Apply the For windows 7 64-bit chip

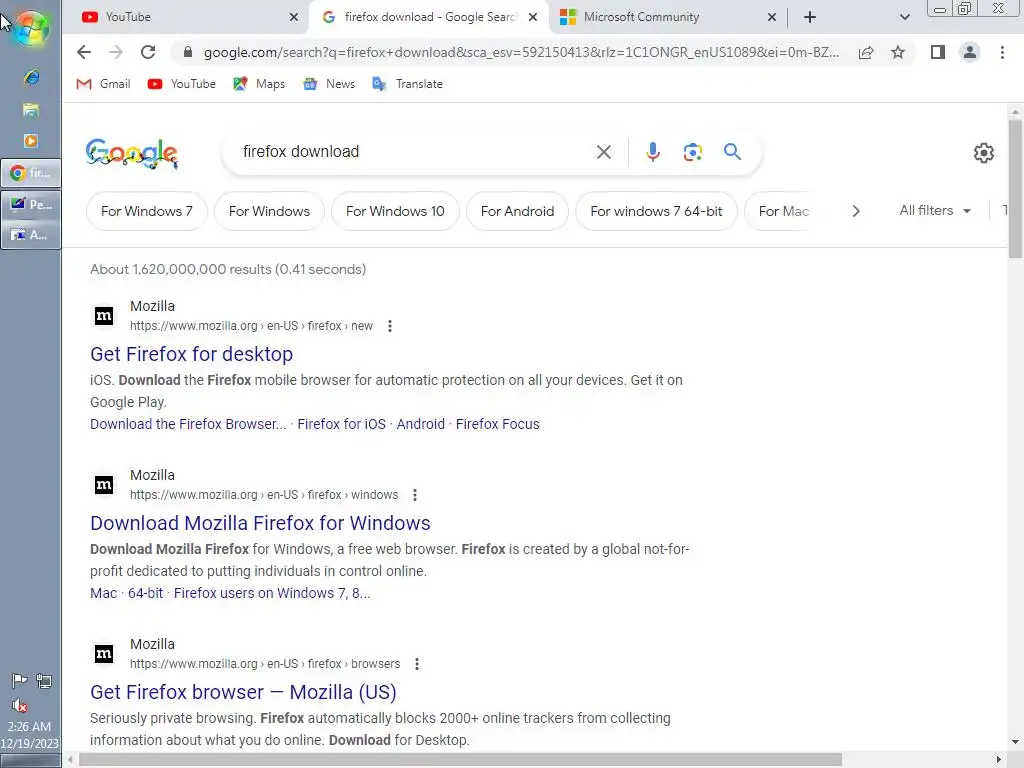(656, 212)
